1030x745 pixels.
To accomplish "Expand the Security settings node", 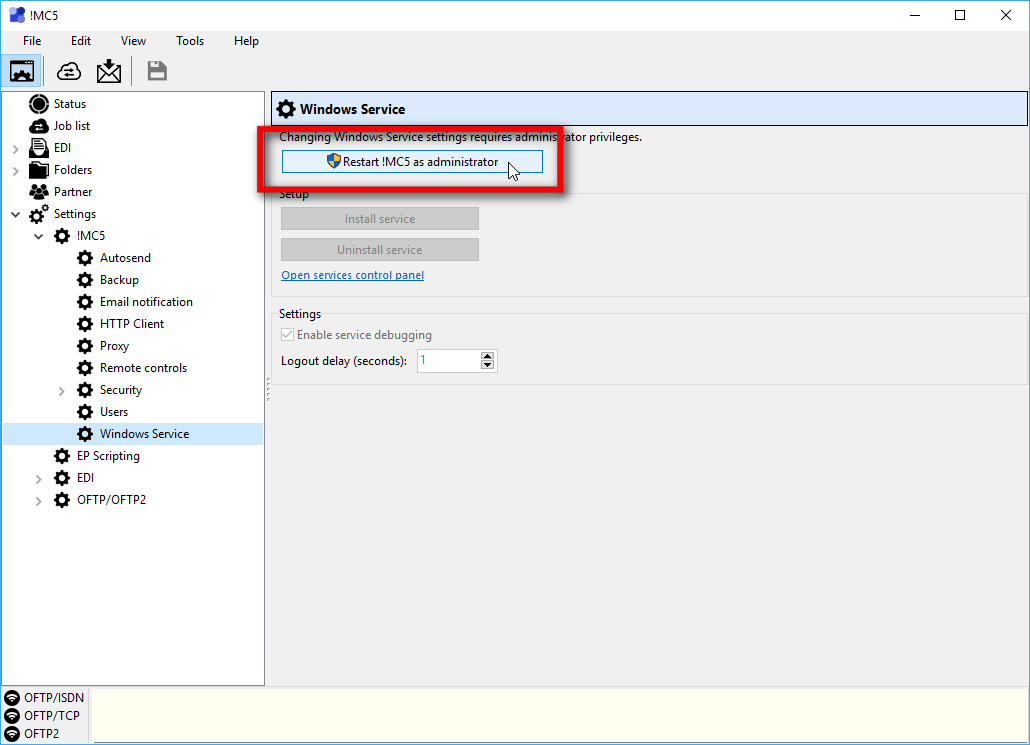I will coord(62,391).
